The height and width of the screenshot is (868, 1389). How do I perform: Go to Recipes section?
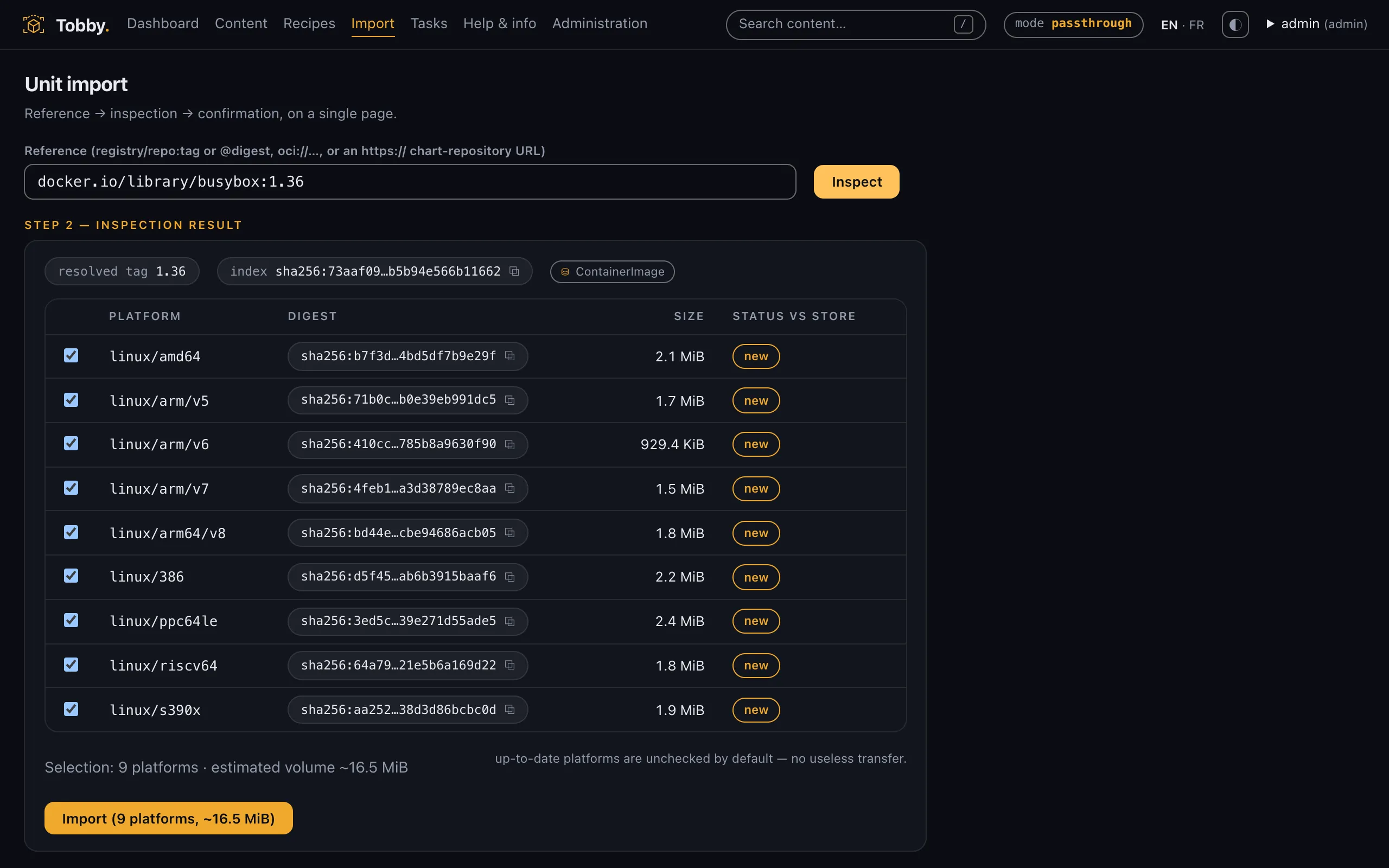(309, 23)
